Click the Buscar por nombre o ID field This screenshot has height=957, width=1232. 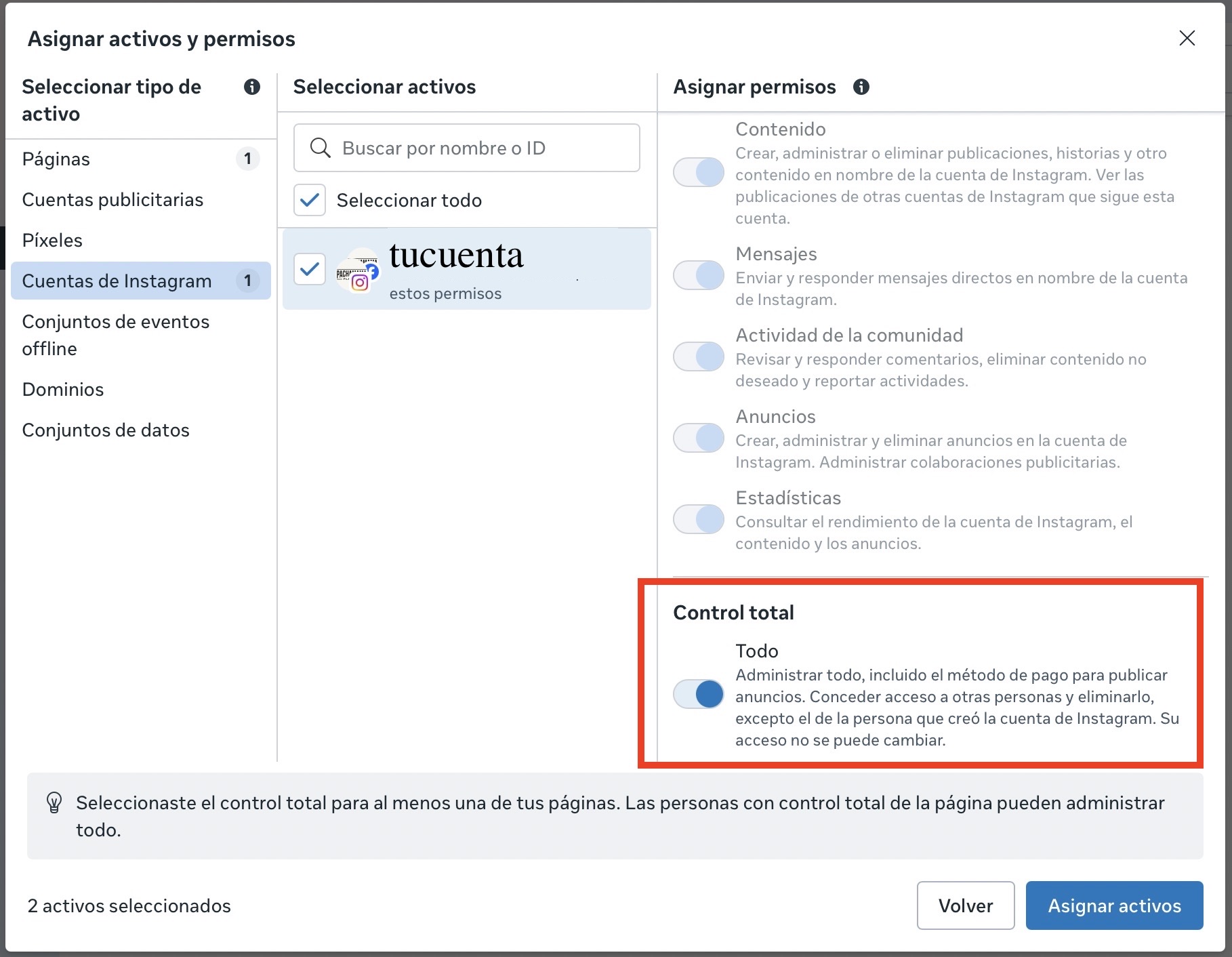[x=474, y=148]
